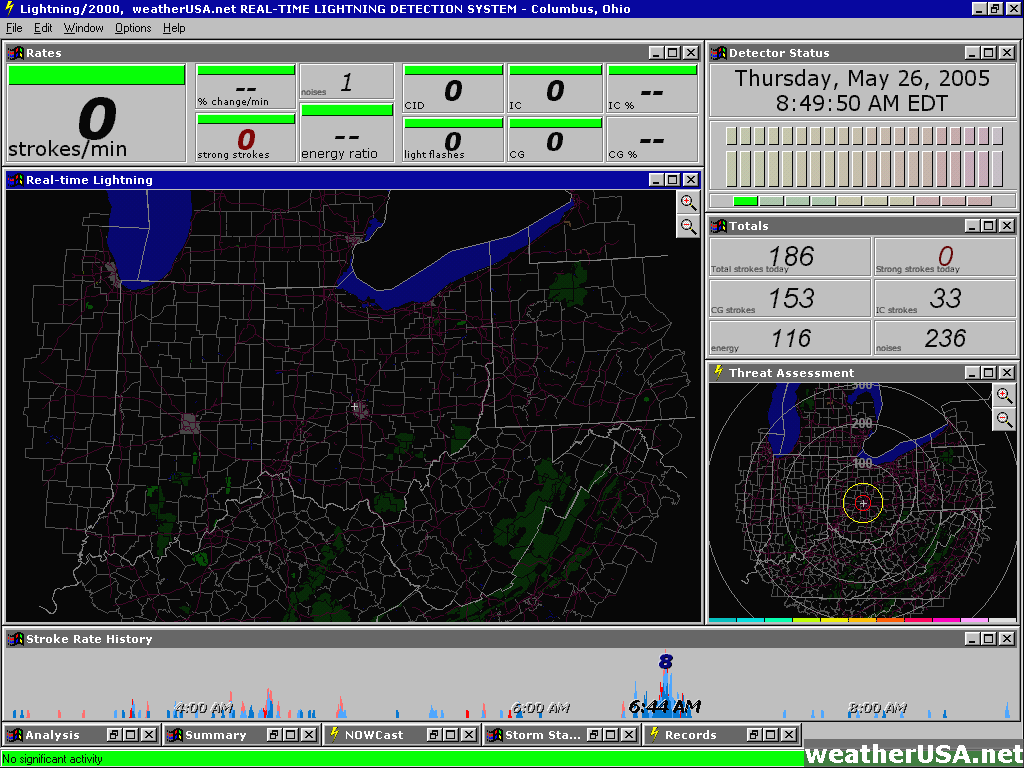Open the Edit menu
Screen dimensions: 1024x768
43,28
